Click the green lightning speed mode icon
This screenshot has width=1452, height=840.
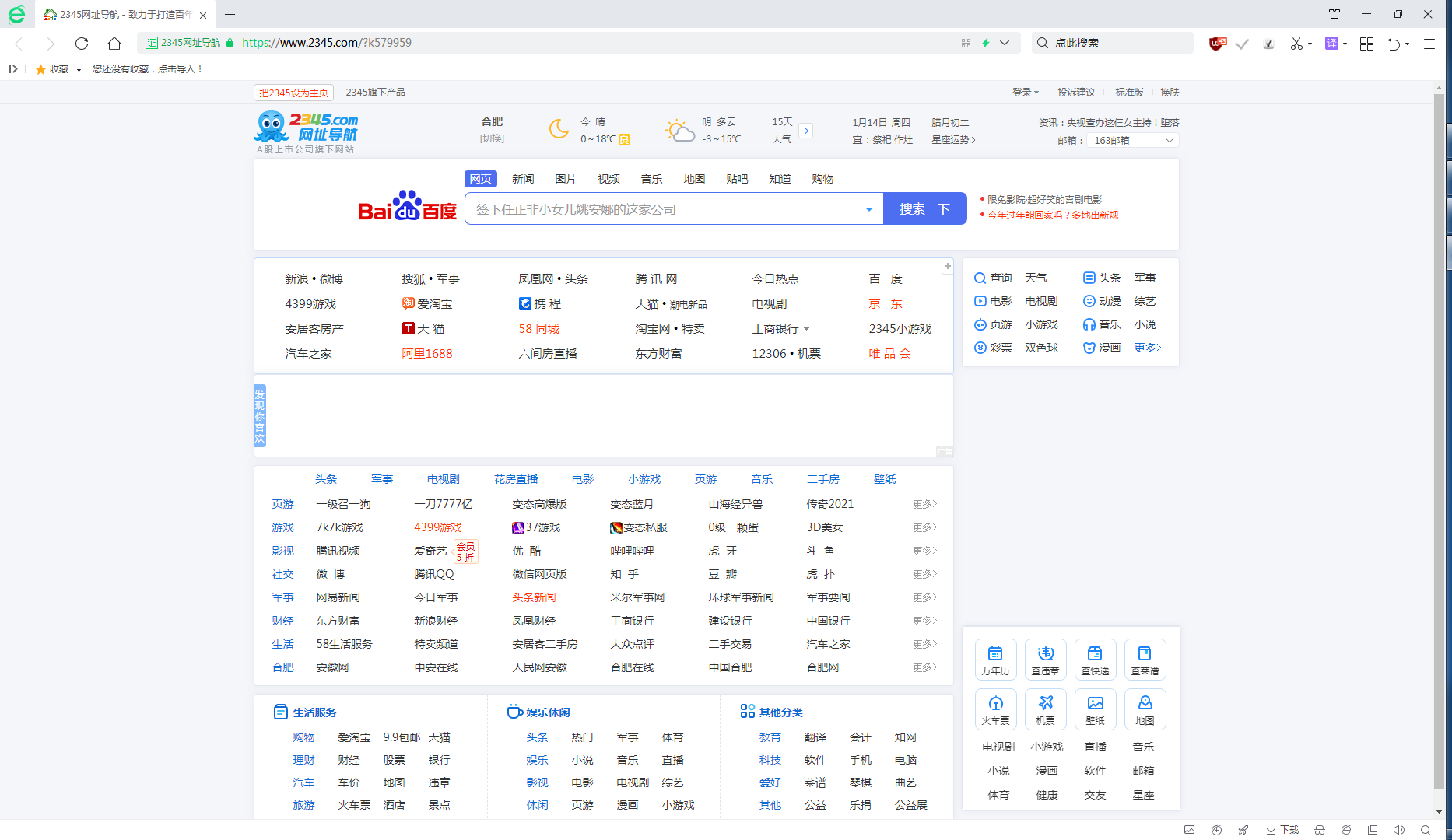986,43
